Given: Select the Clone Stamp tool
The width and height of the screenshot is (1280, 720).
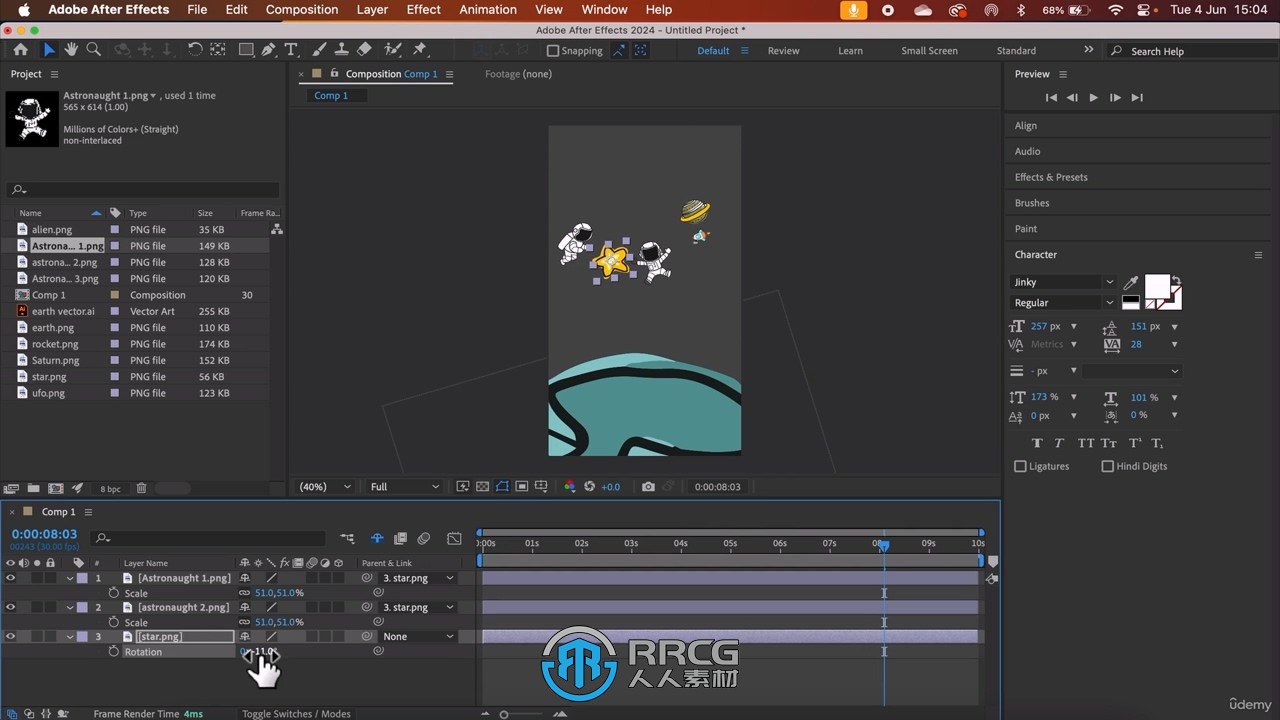Looking at the screenshot, I should pos(341,50).
